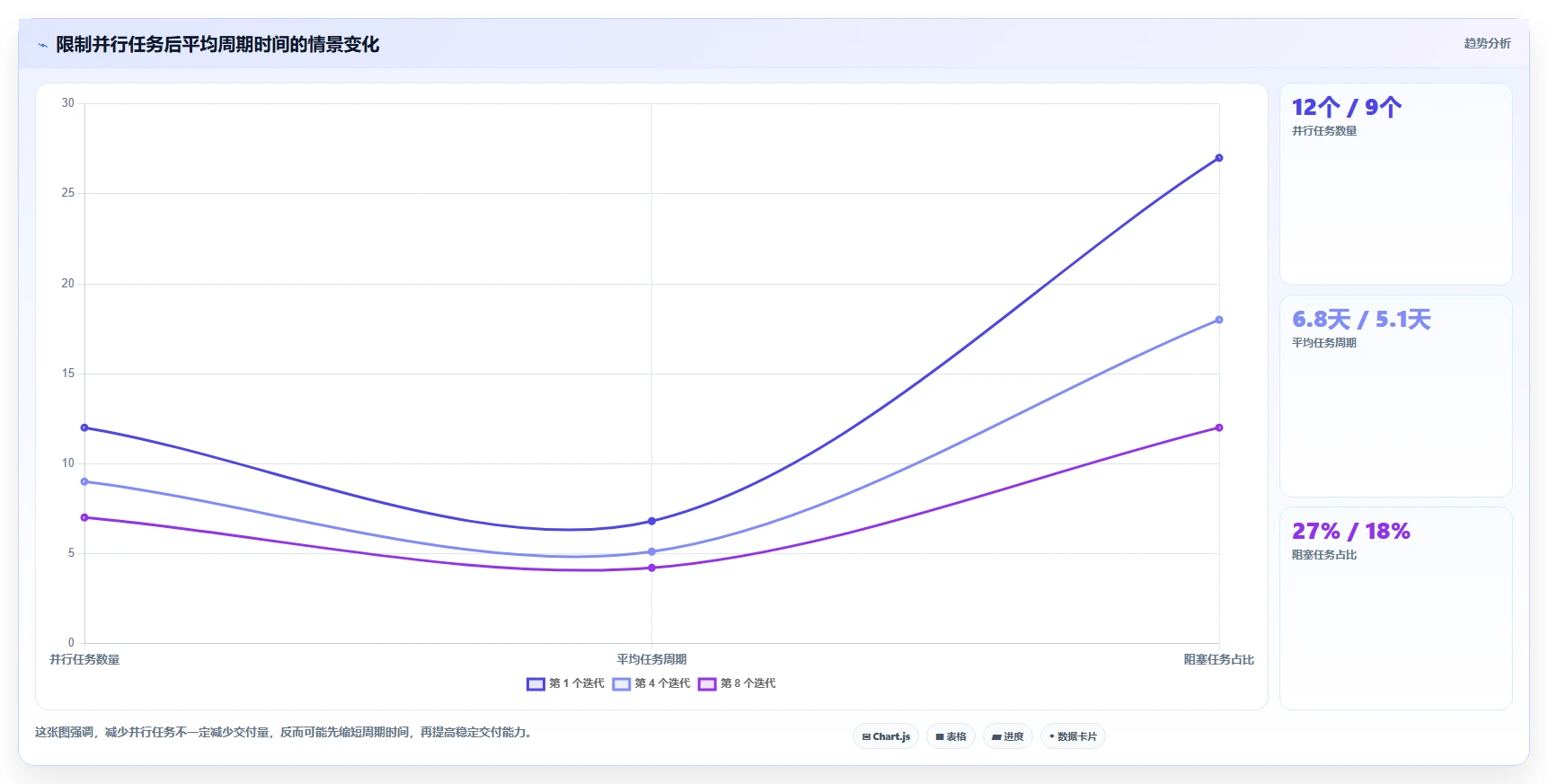Click the first-iteration point at 平均任务周期 (6.8)
The height and width of the screenshot is (784, 1548).
[x=652, y=521]
